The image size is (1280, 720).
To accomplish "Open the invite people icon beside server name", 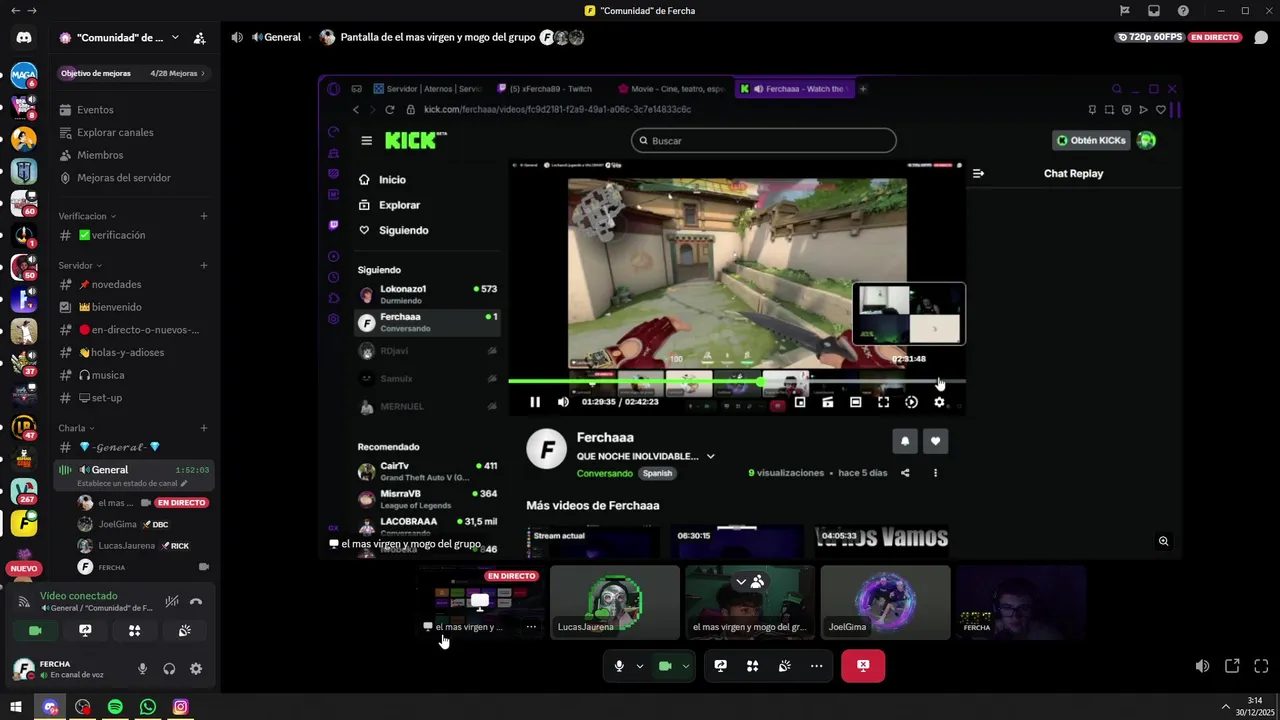I will (x=200, y=38).
